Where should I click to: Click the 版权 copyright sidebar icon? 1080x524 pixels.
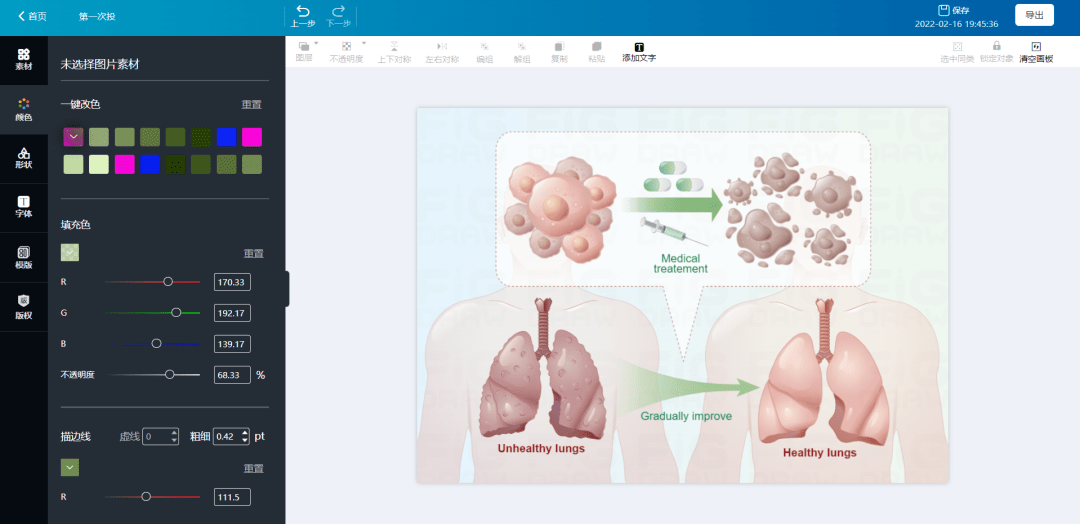pos(23,305)
